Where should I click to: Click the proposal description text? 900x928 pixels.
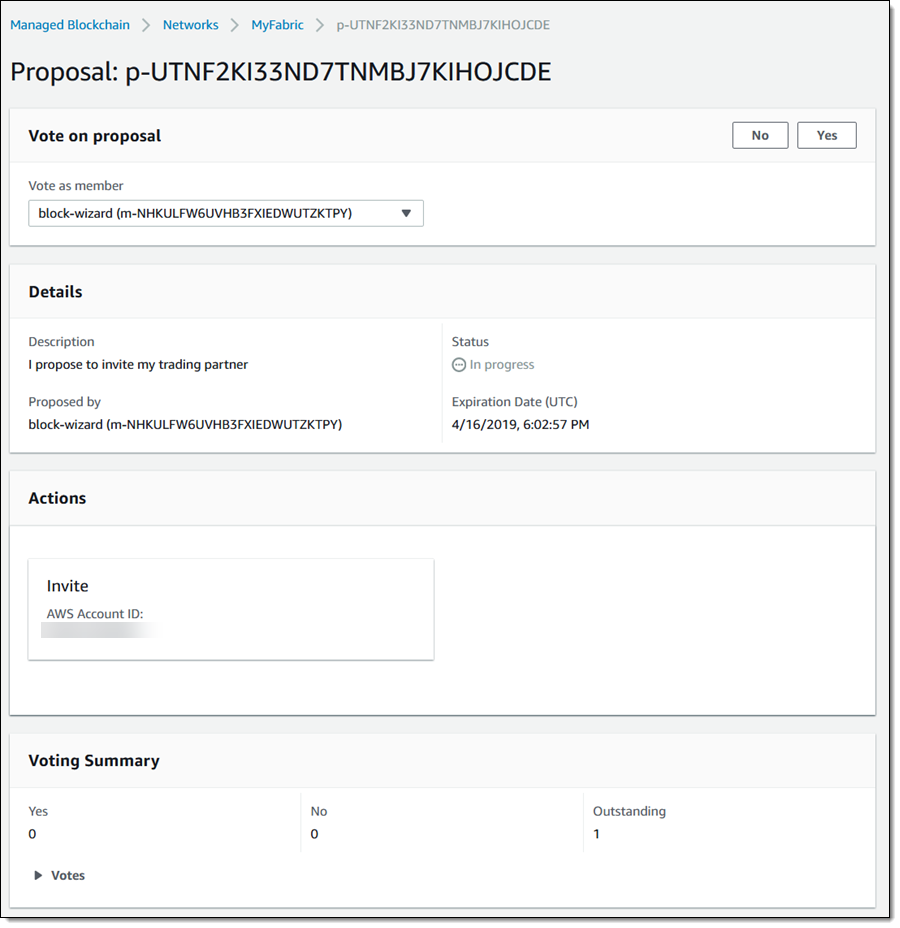pos(138,365)
